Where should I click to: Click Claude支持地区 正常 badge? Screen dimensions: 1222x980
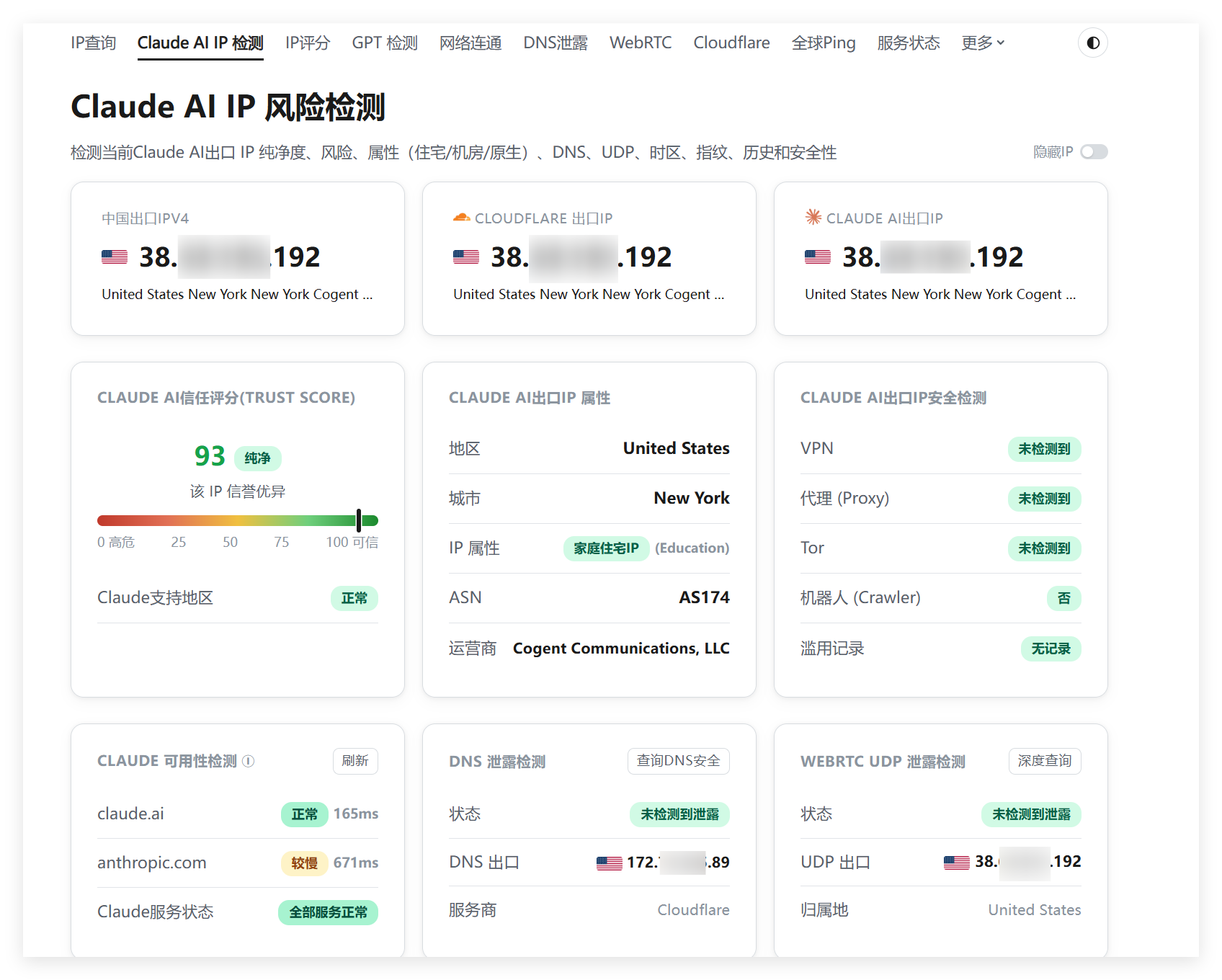pos(354,598)
